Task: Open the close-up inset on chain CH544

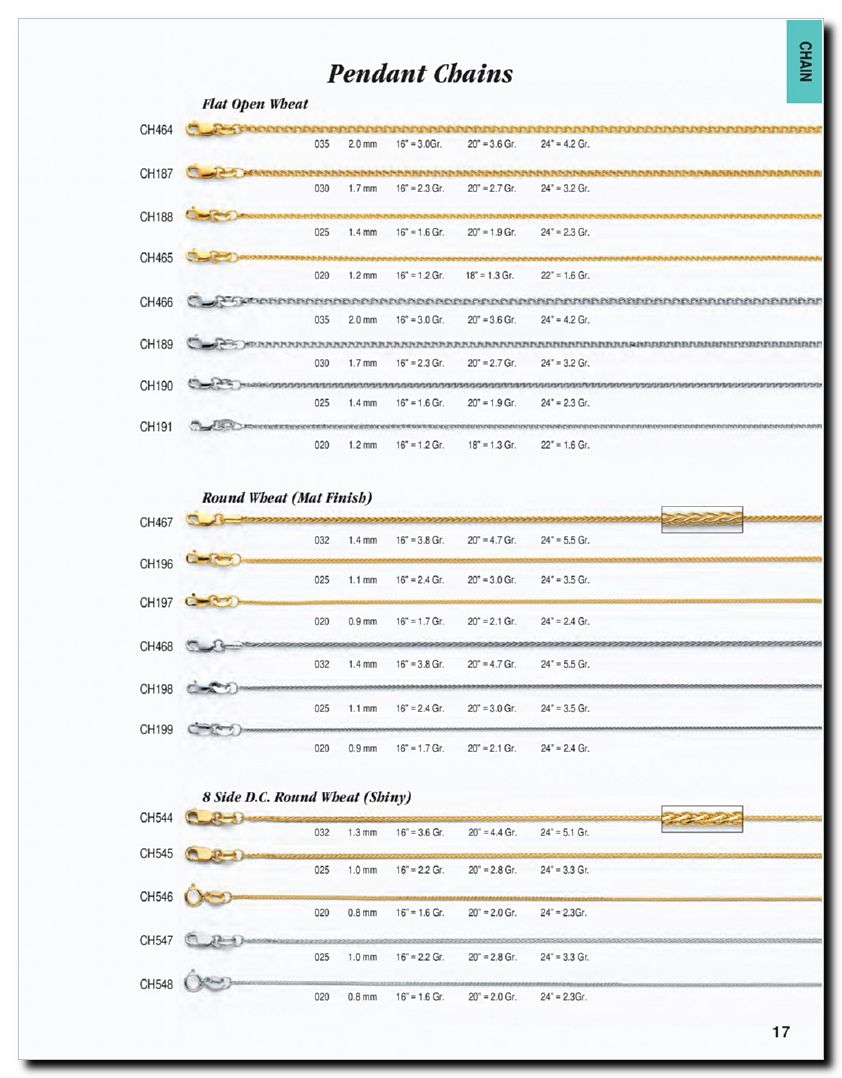Action: click(x=702, y=819)
